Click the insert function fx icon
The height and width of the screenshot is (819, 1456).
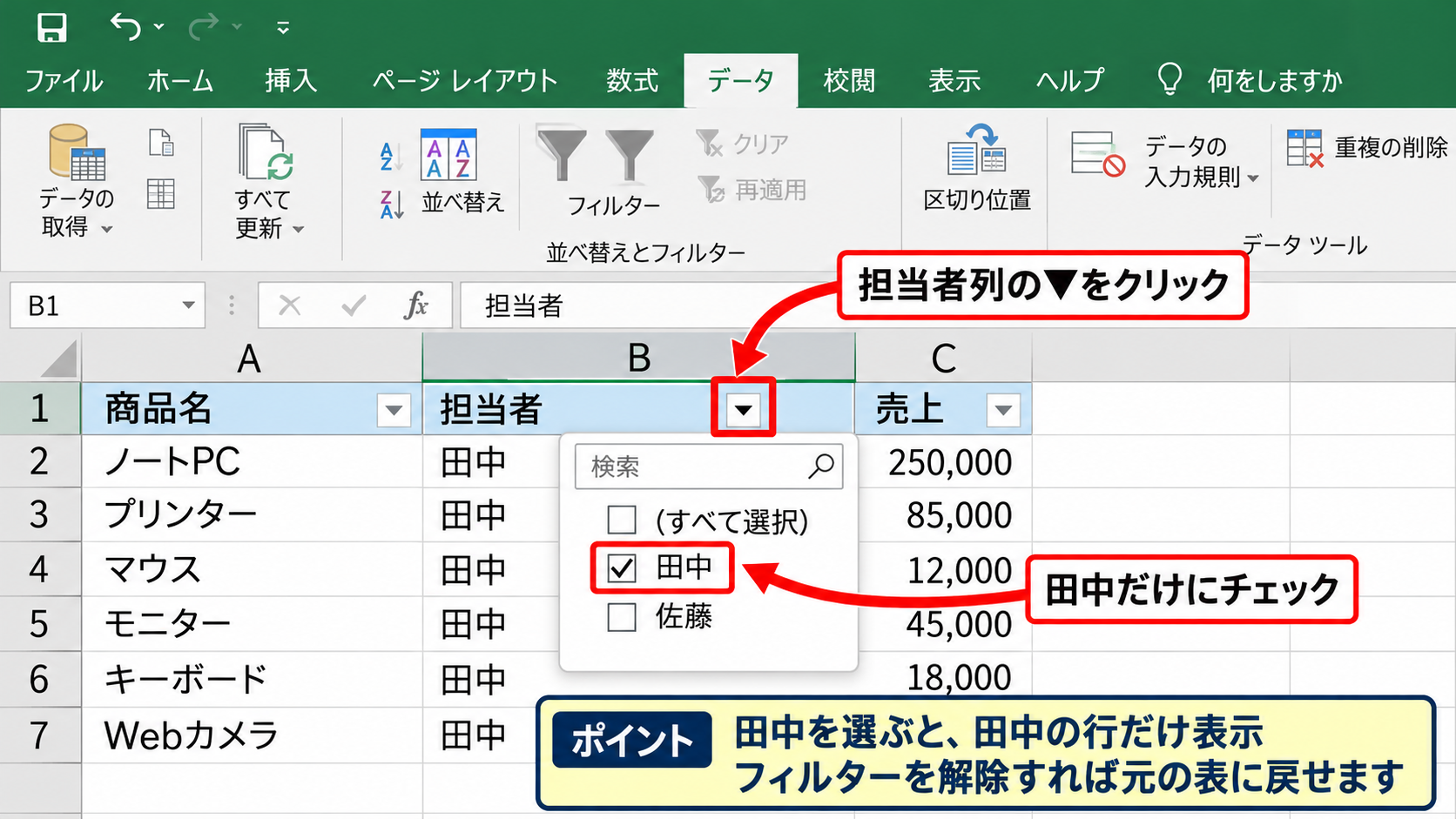(x=416, y=305)
